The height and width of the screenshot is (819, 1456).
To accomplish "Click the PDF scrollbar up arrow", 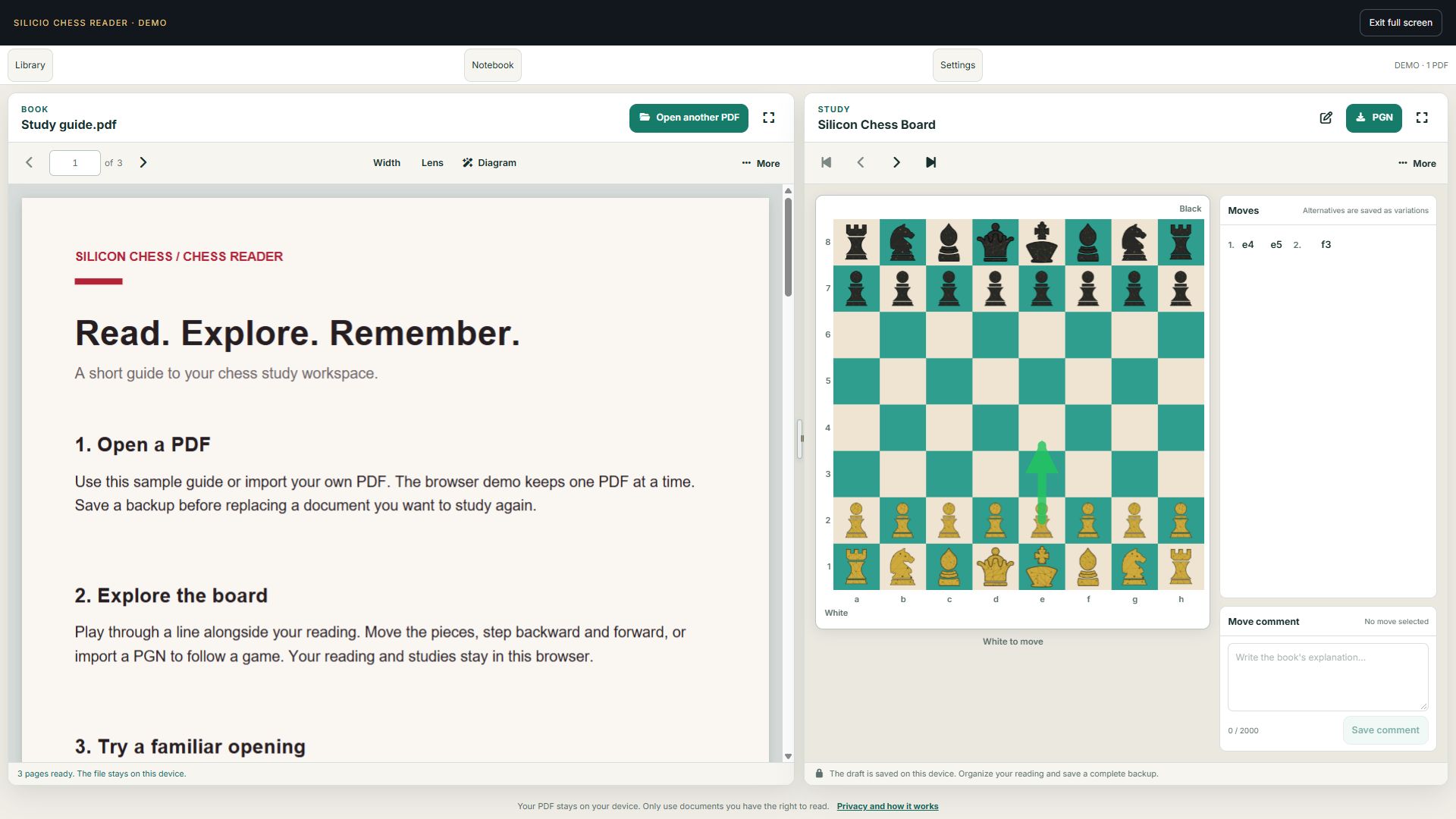I will pos(788,191).
